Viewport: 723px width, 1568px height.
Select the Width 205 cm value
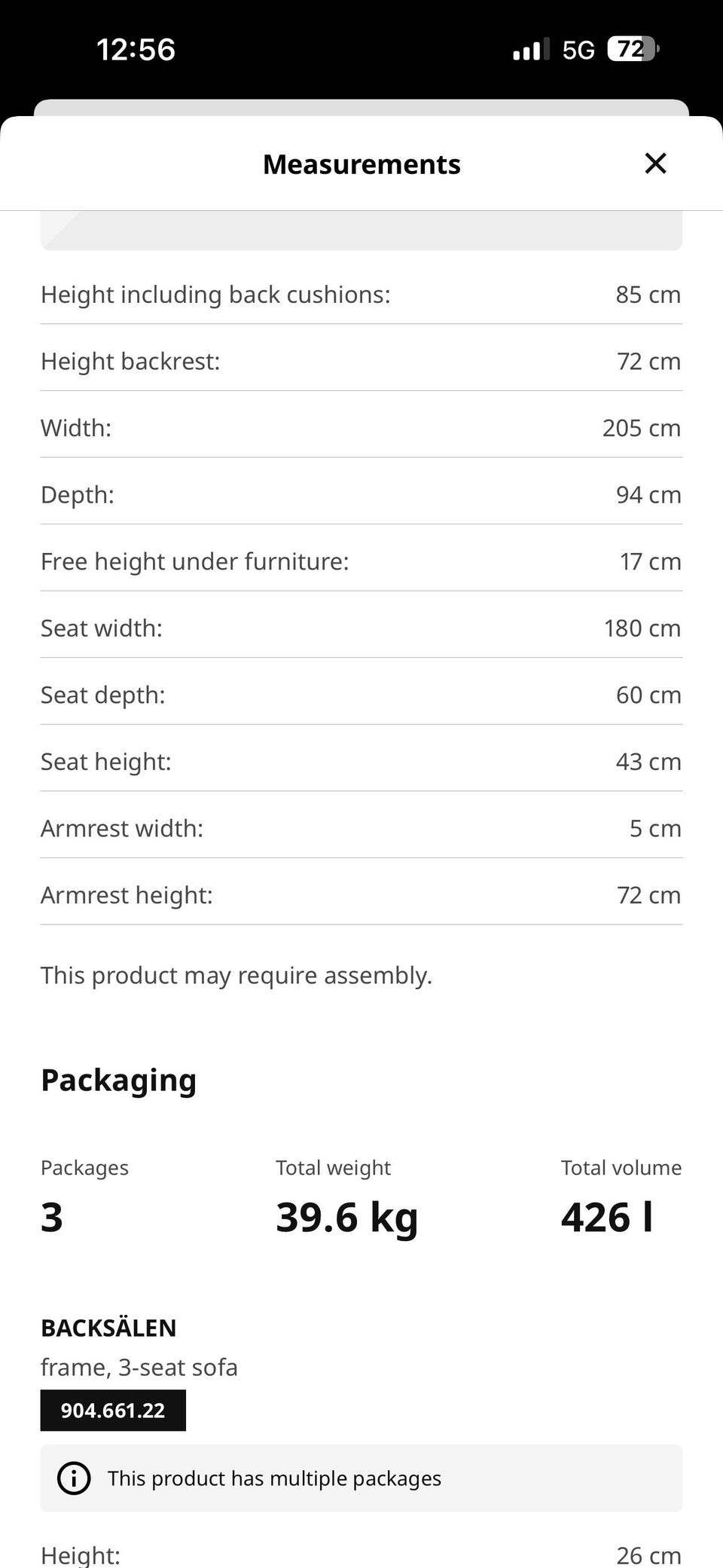[x=641, y=428]
